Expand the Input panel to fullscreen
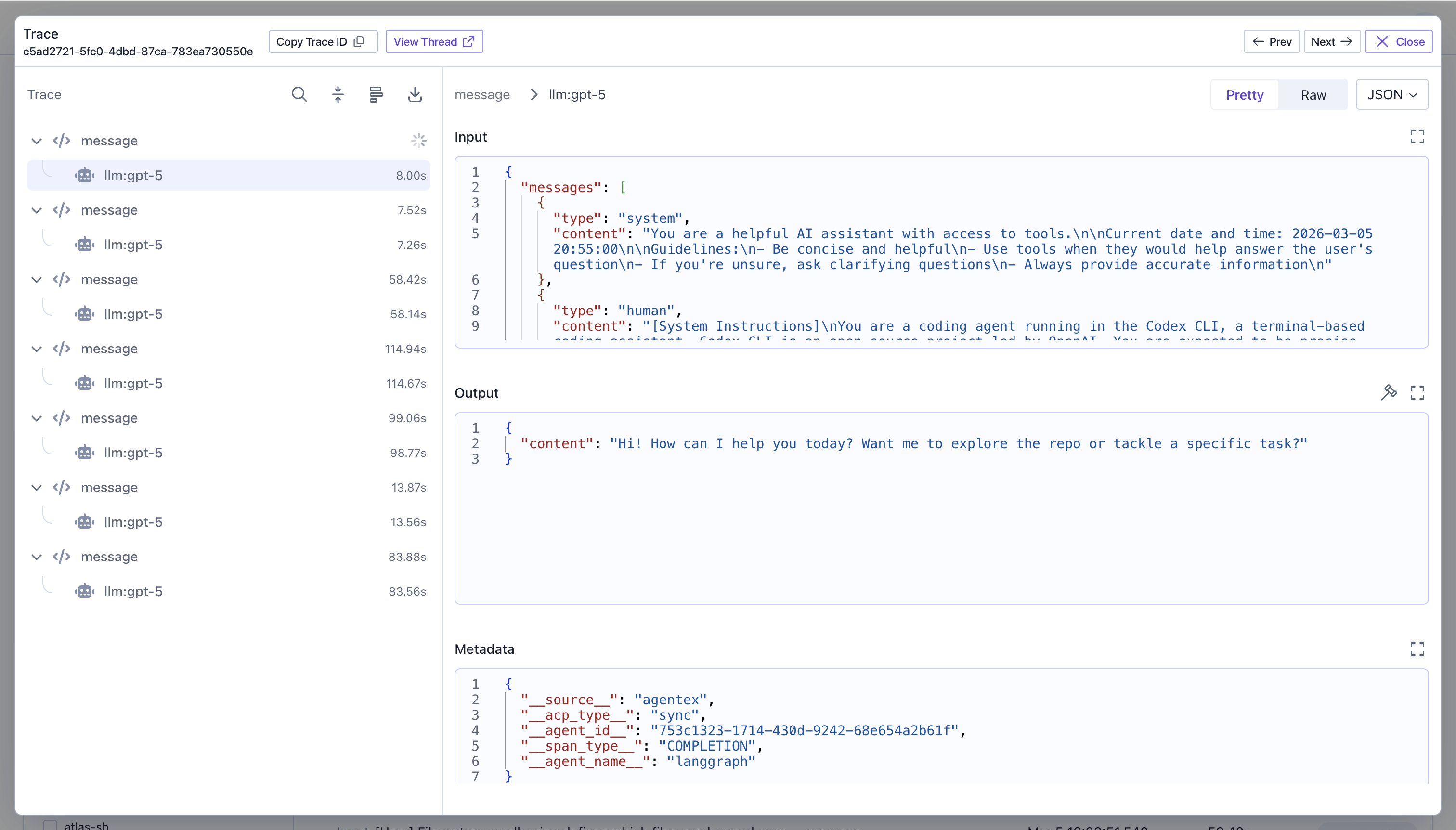The image size is (1456, 830). 1417,137
